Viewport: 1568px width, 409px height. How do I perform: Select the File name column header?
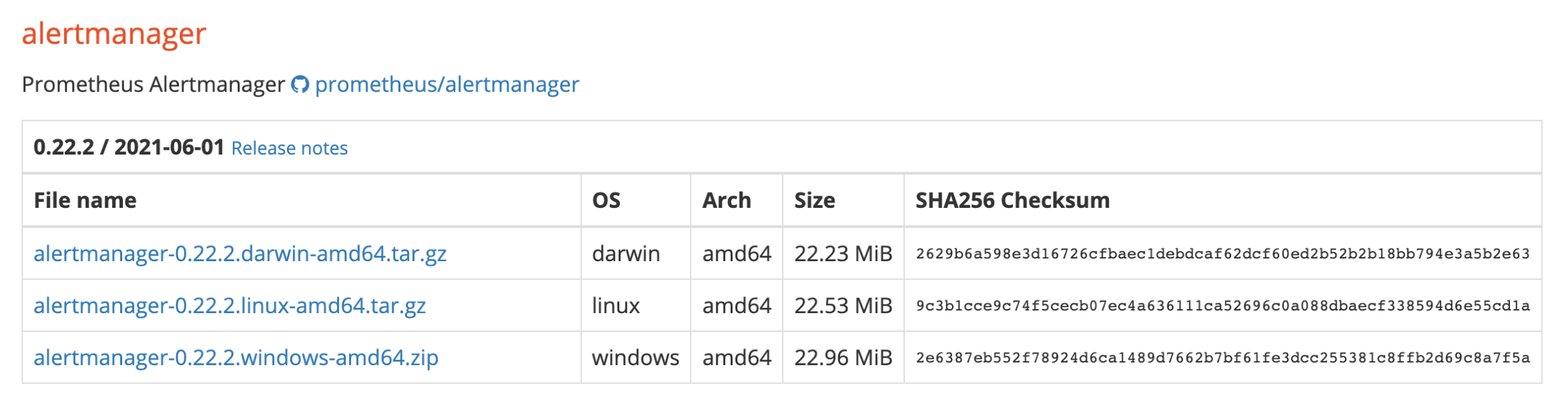tap(84, 200)
